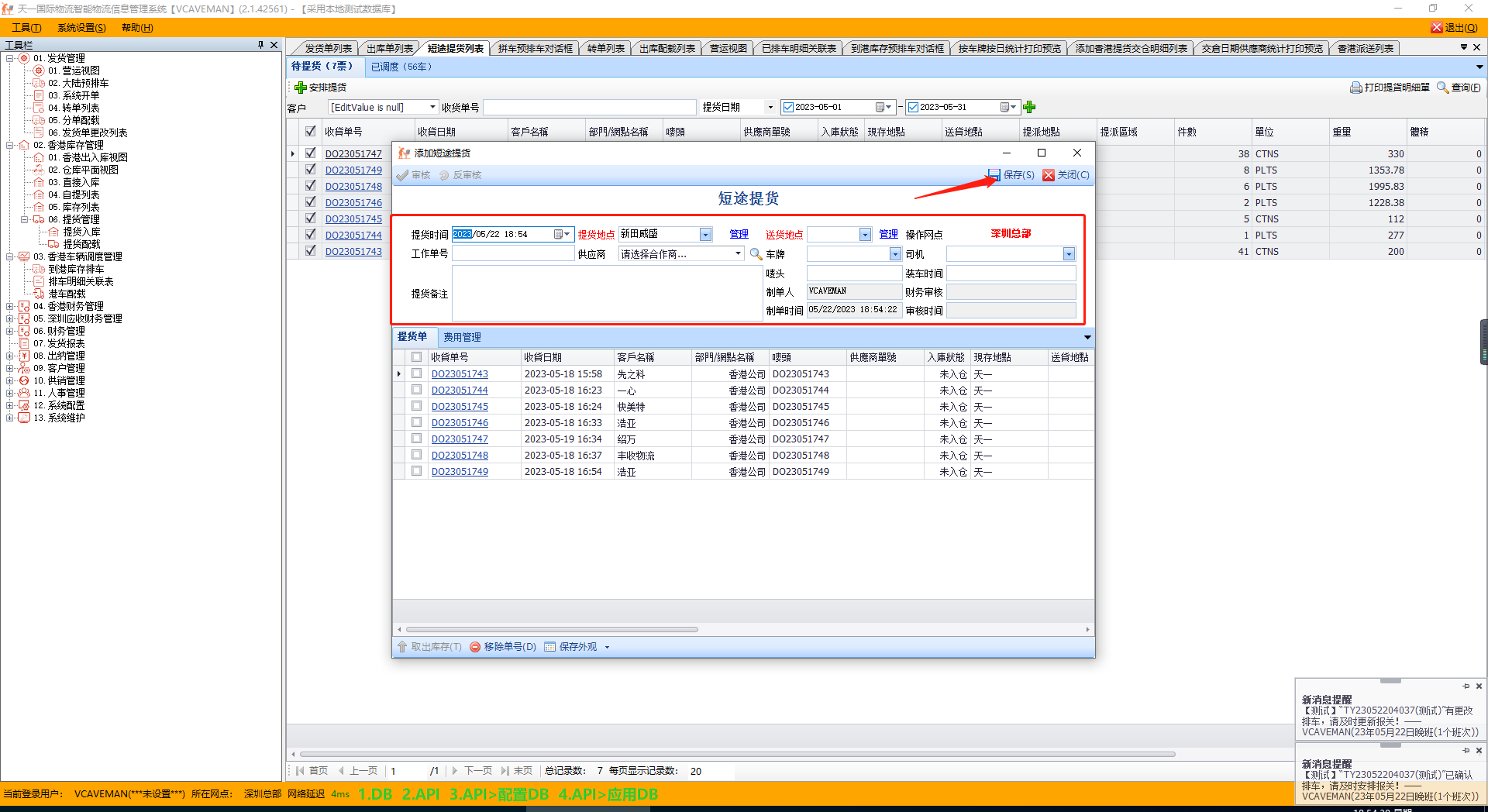This screenshot has width=1488, height=812.
Task: Uncheck the row checkbox for DO23051749 in main list
Action: coord(311,170)
